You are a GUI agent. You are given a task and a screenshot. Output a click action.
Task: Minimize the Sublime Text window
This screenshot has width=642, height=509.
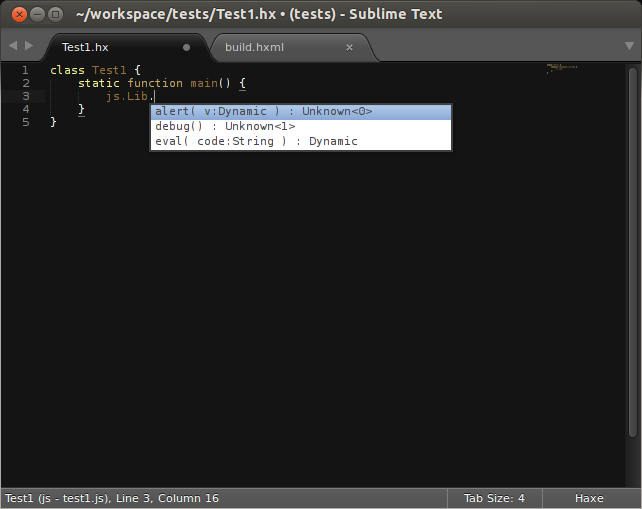tap(37, 15)
